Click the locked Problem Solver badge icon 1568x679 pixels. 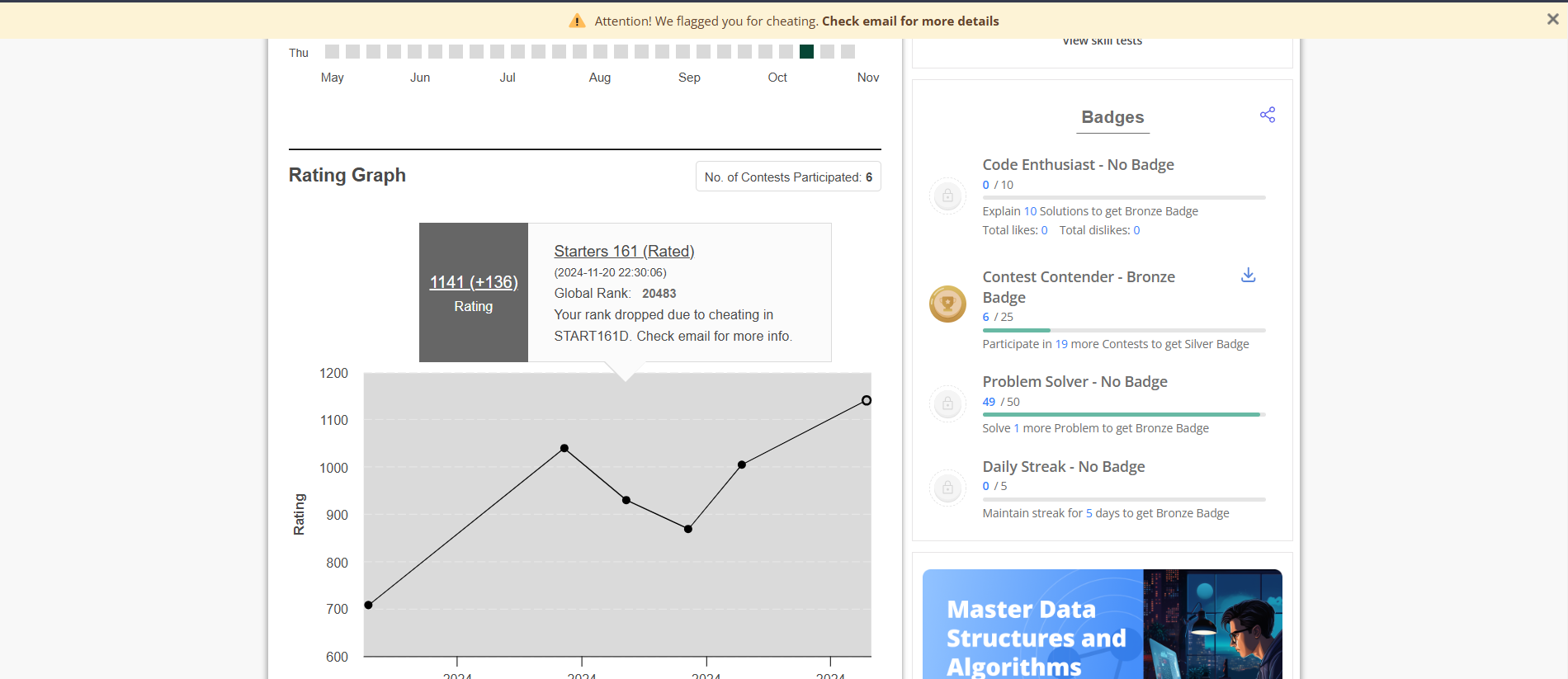pyautogui.click(x=947, y=403)
